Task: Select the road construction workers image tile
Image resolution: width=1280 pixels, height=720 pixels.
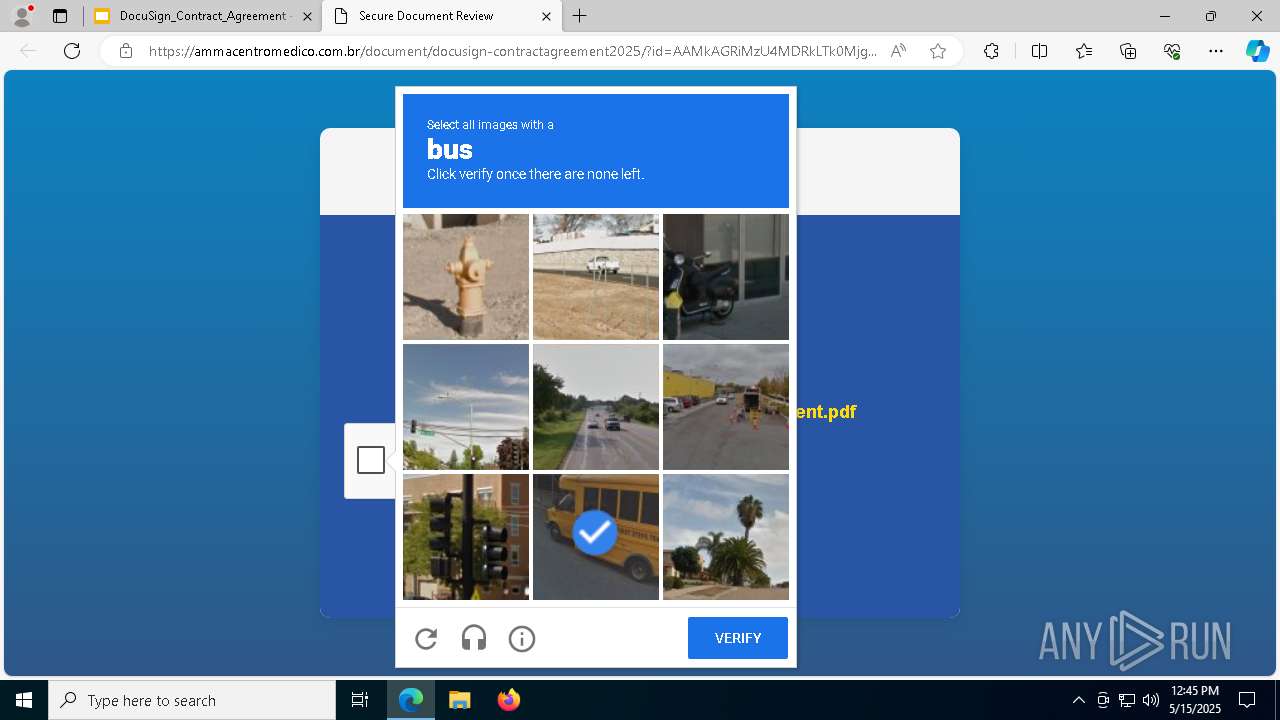Action: click(x=726, y=407)
